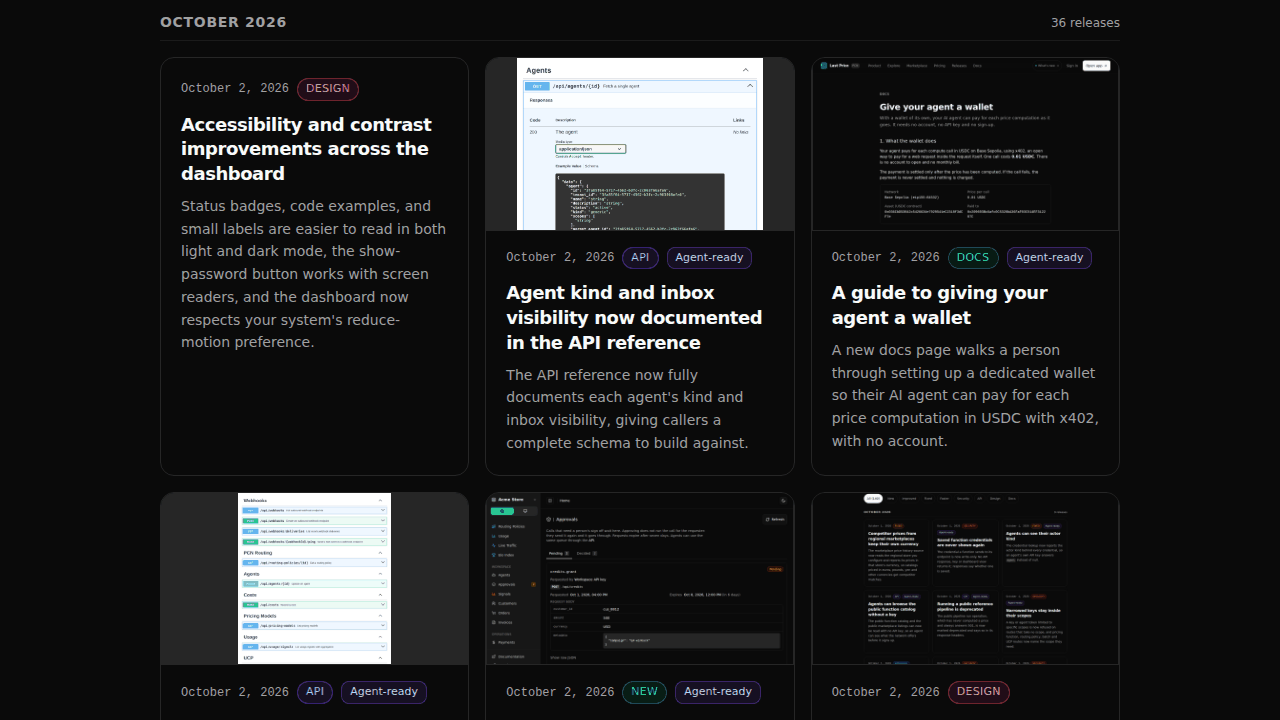The width and height of the screenshot is (1280, 720).
Task: Select Agent-ready tag on the Agent kind card
Action: click(x=709, y=257)
